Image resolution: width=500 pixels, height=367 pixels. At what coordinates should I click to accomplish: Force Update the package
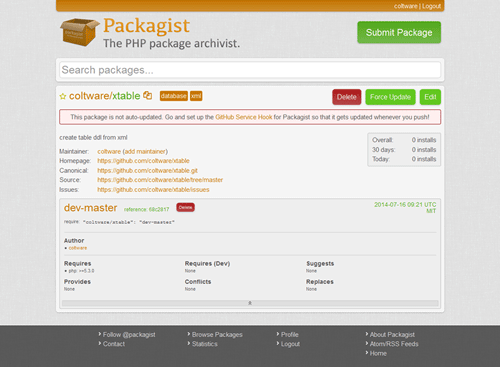(x=390, y=97)
